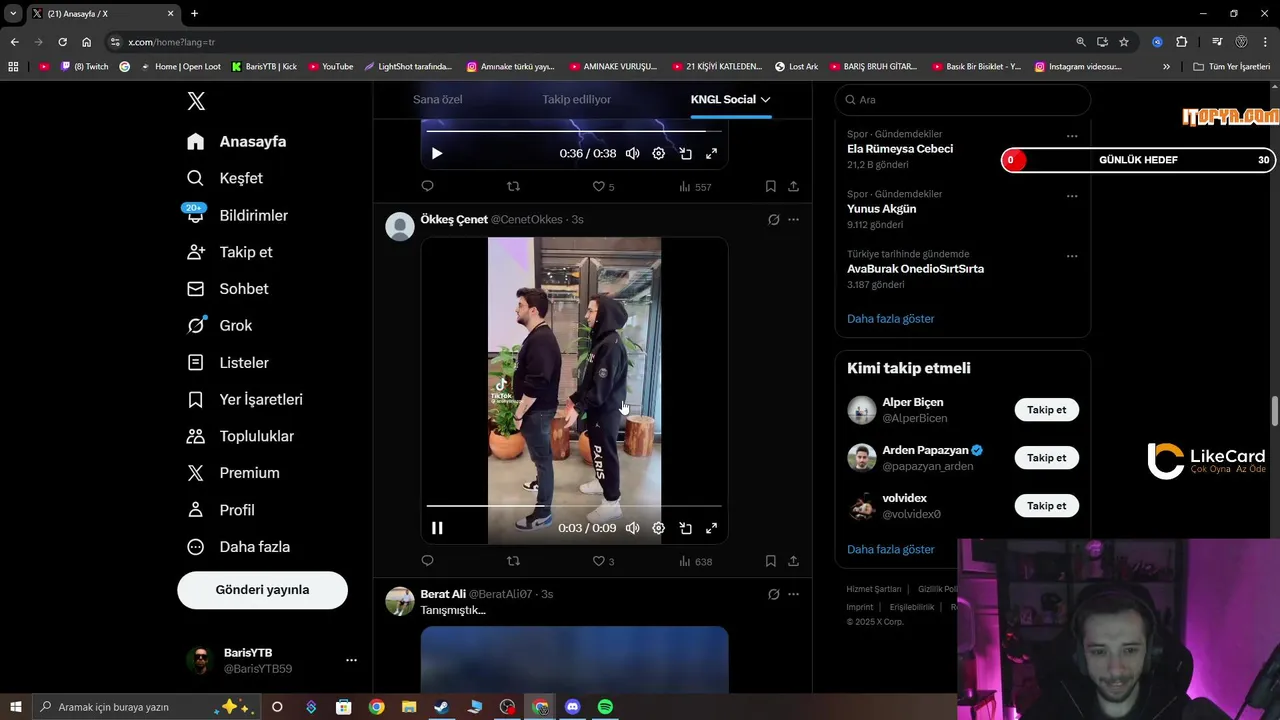This screenshot has width=1280, height=720.
Task: Open options for AvaBurak OnedioSırtSırta trend
Action: tap(1072, 256)
